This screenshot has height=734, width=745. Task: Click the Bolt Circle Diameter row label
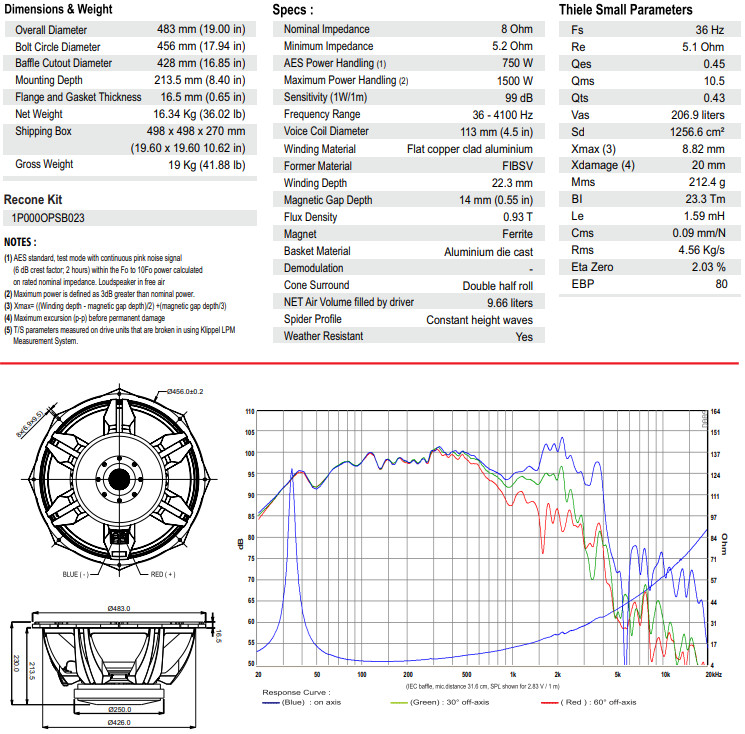[57, 47]
